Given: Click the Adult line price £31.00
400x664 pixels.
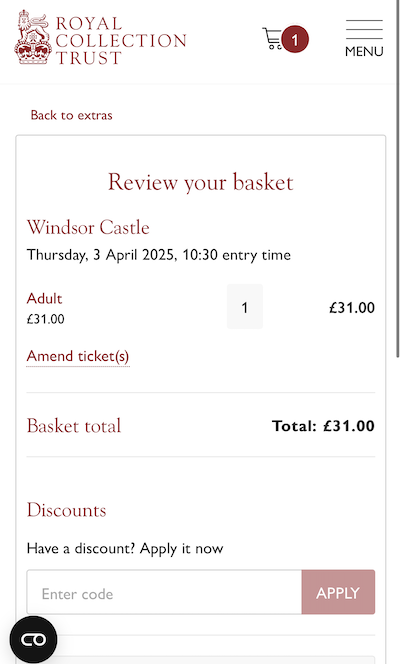Looking at the screenshot, I should (x=352, y=307).
